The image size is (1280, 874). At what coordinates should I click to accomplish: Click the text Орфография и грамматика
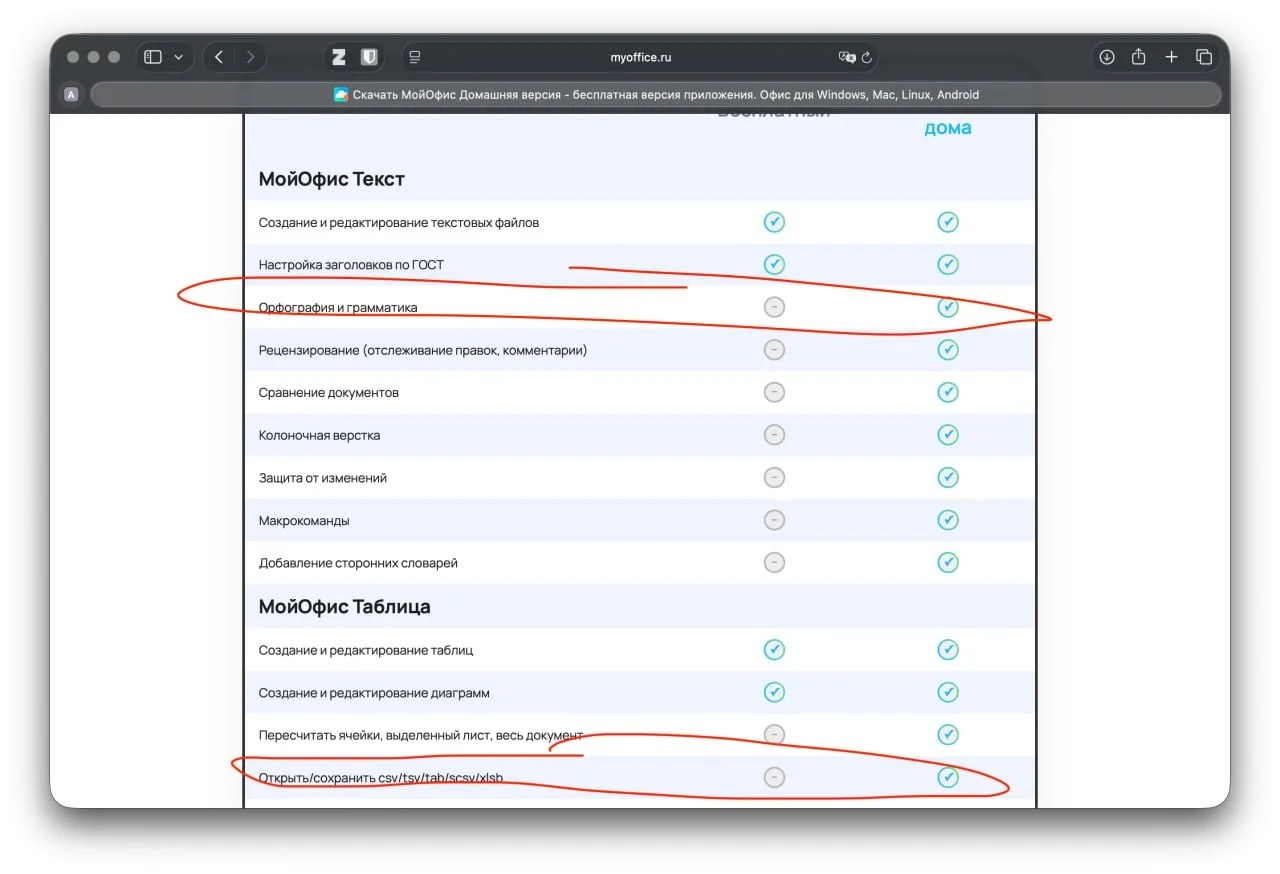click(x=338, y=308)
